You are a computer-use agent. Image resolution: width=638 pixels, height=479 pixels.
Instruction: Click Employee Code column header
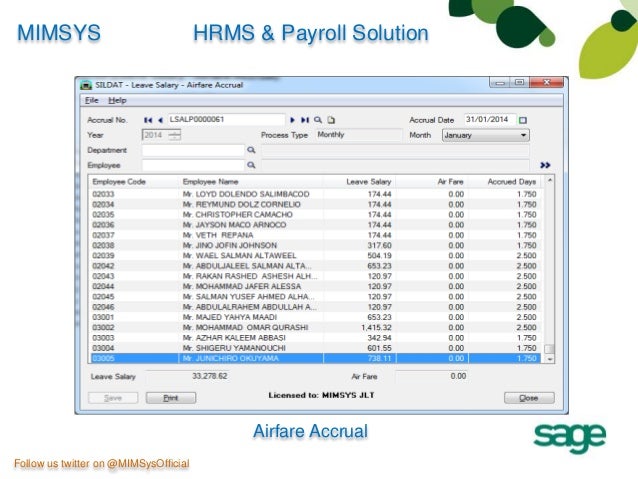(134, 182)
